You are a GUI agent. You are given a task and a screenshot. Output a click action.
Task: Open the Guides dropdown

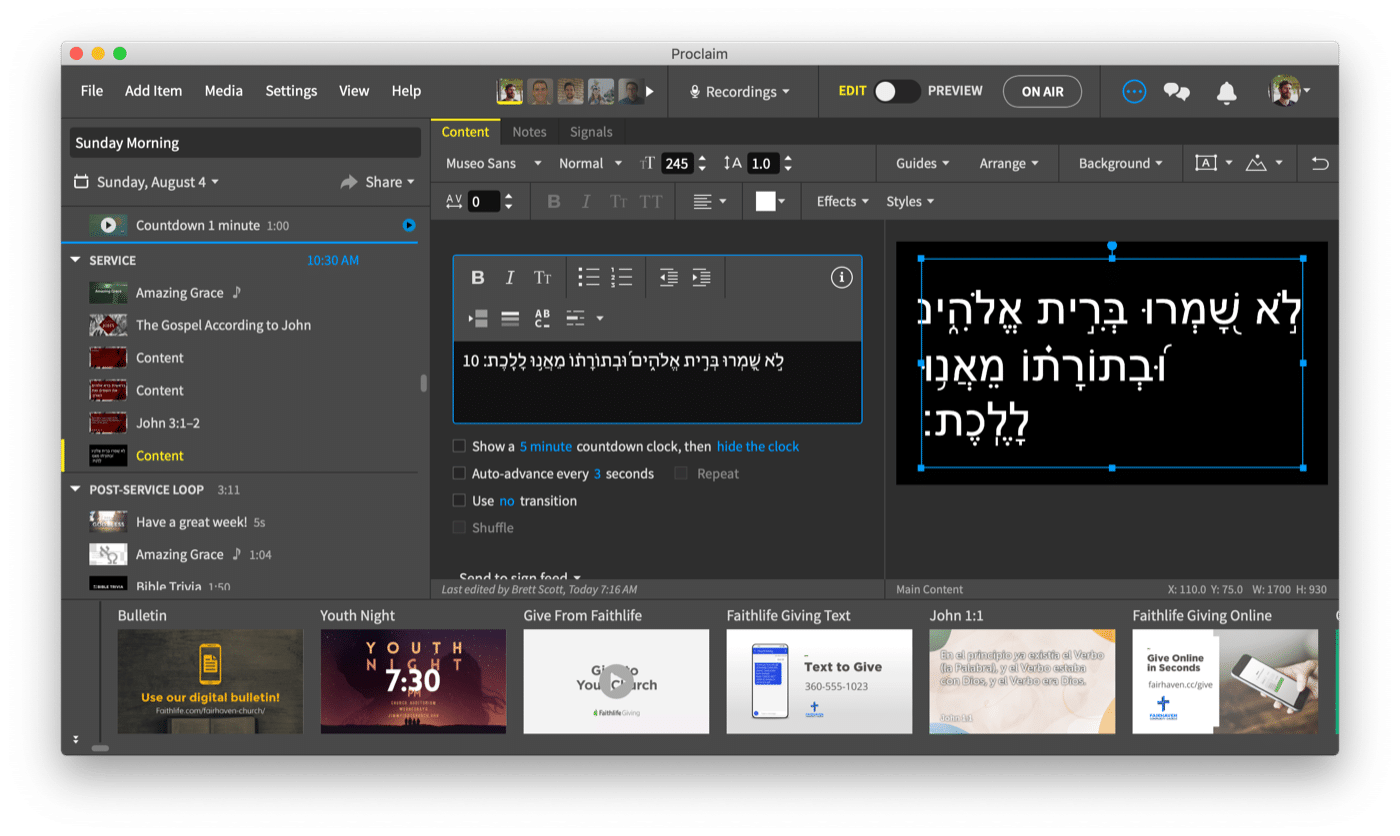click(x=922, y=163)
